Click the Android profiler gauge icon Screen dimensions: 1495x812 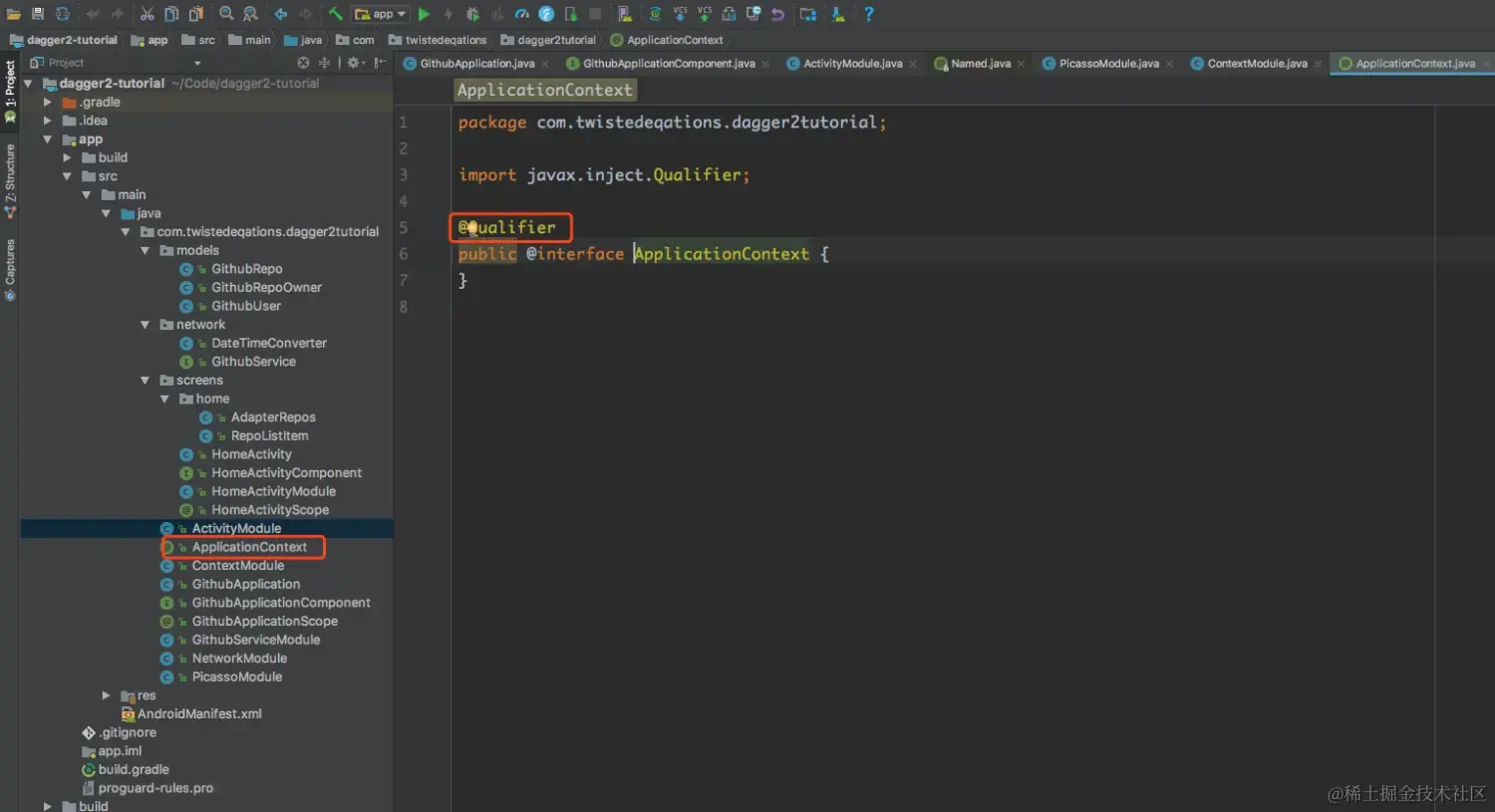click(522, 14)
